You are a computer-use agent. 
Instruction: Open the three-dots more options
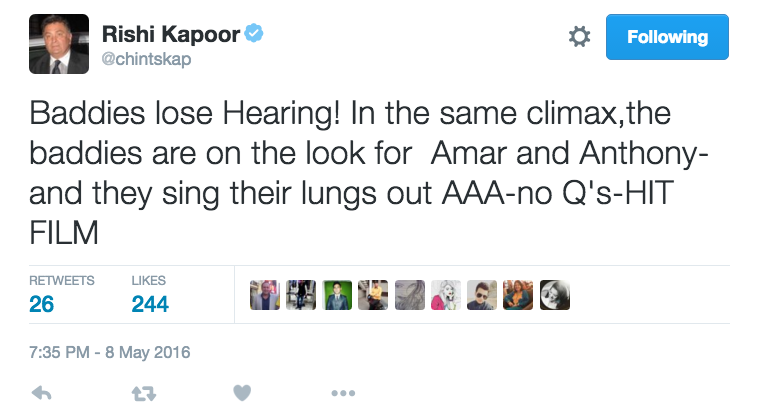tap(342, 393)
